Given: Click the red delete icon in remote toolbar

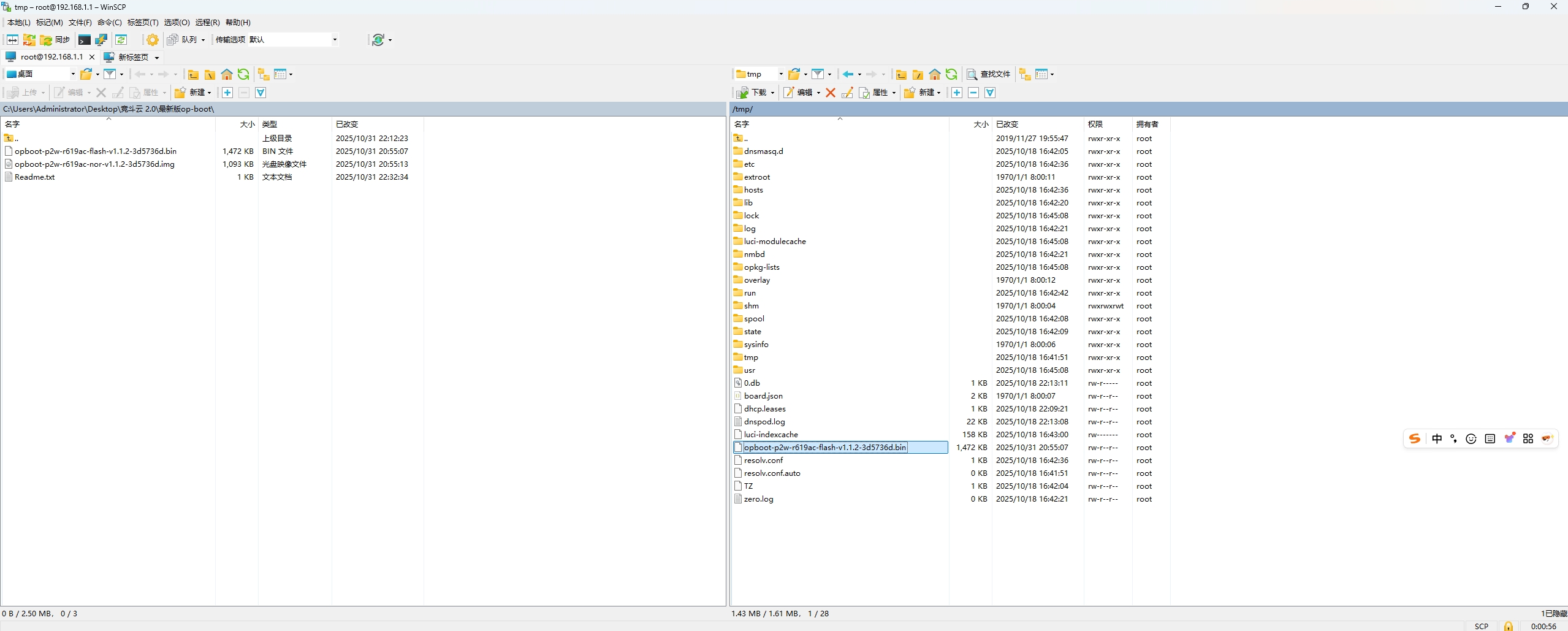Looking at the screenshot, I should pyautogui.click(x=831, y=93).
